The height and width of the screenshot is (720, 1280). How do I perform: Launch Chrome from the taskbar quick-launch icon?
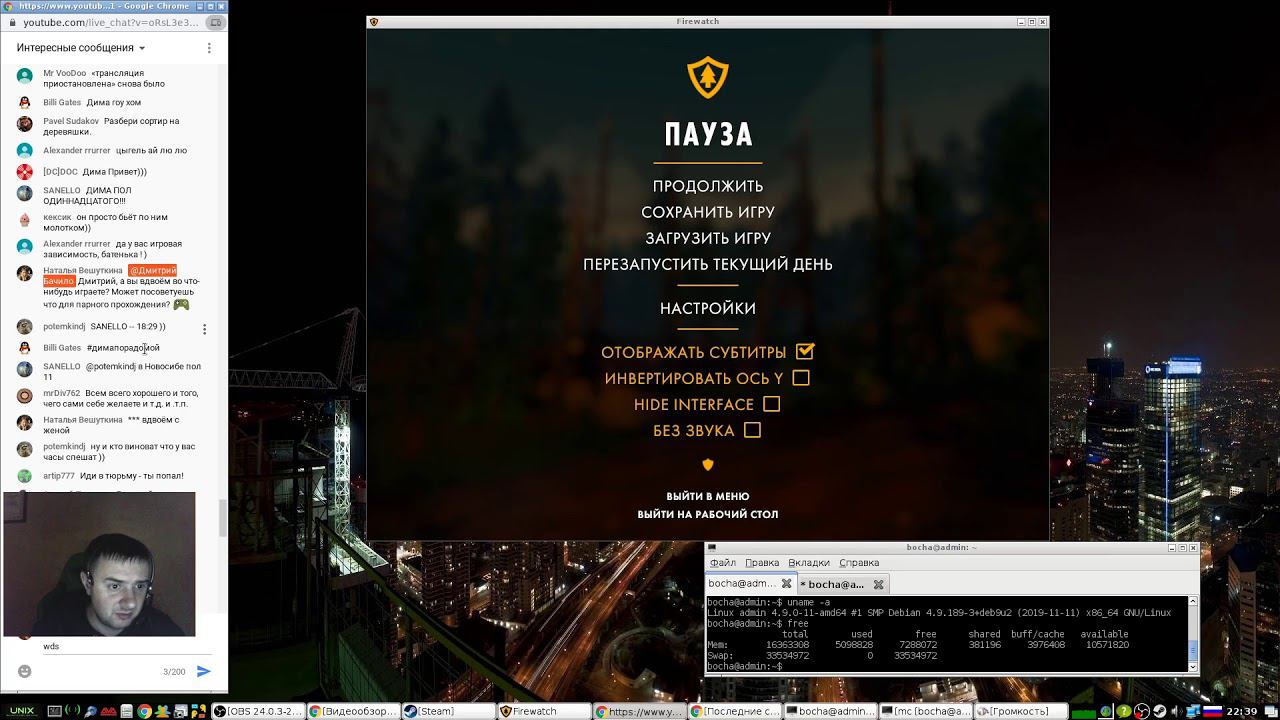click(145, 711)
